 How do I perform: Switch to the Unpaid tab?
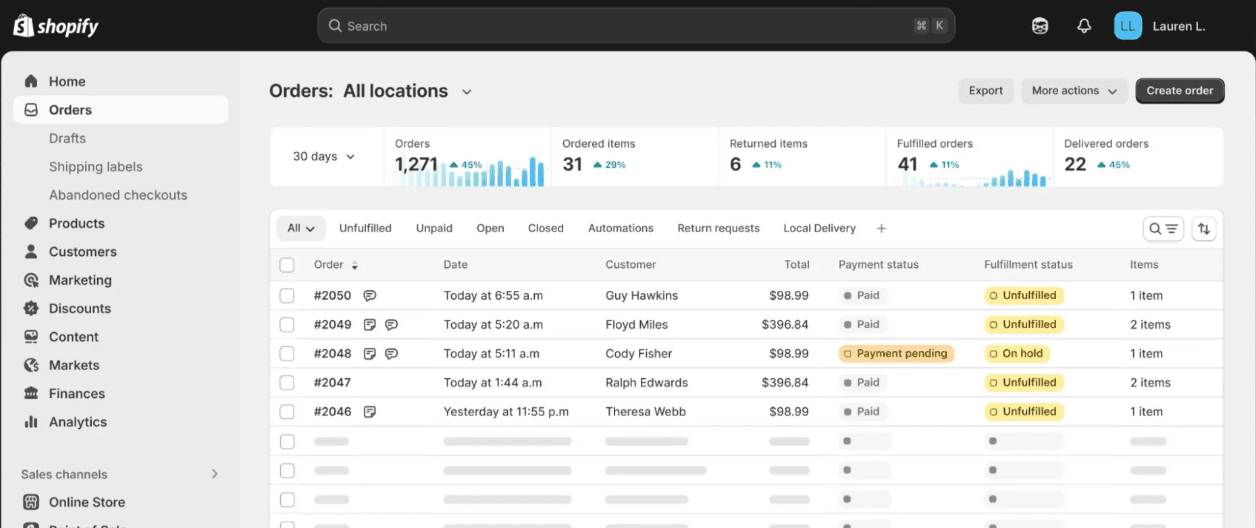click(434, 229)
